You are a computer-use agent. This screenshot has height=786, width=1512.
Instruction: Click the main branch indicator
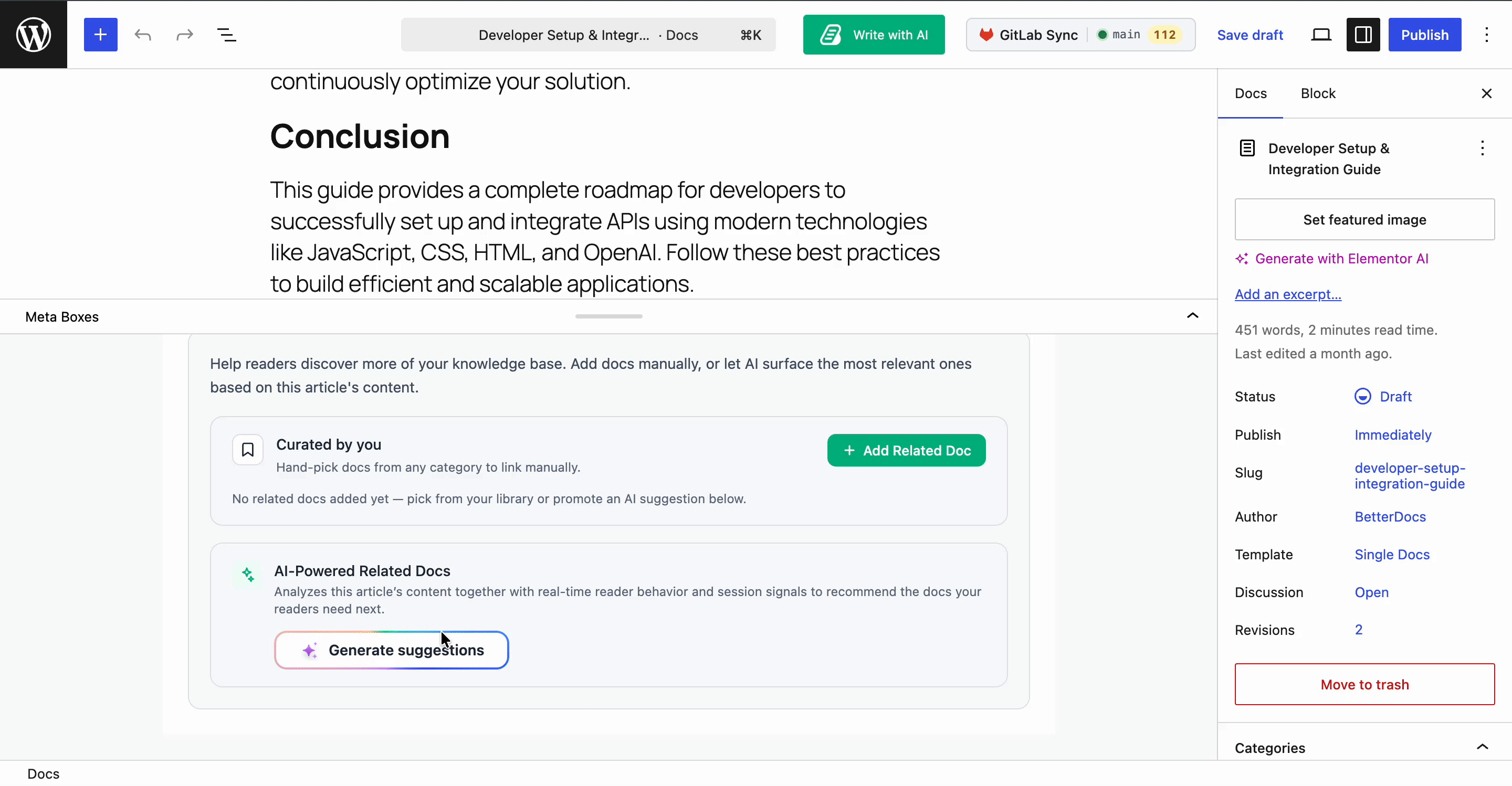click(1119, 35)
